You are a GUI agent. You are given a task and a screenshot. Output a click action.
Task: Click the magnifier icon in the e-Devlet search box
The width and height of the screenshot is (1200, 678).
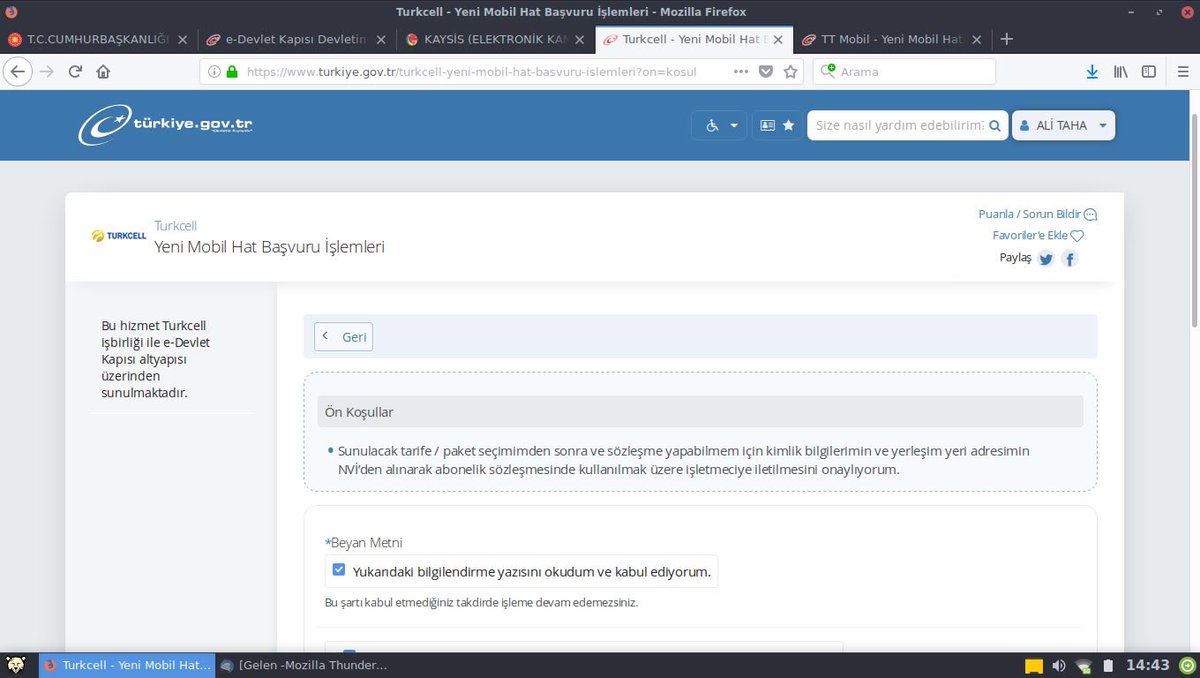point(995,126)
